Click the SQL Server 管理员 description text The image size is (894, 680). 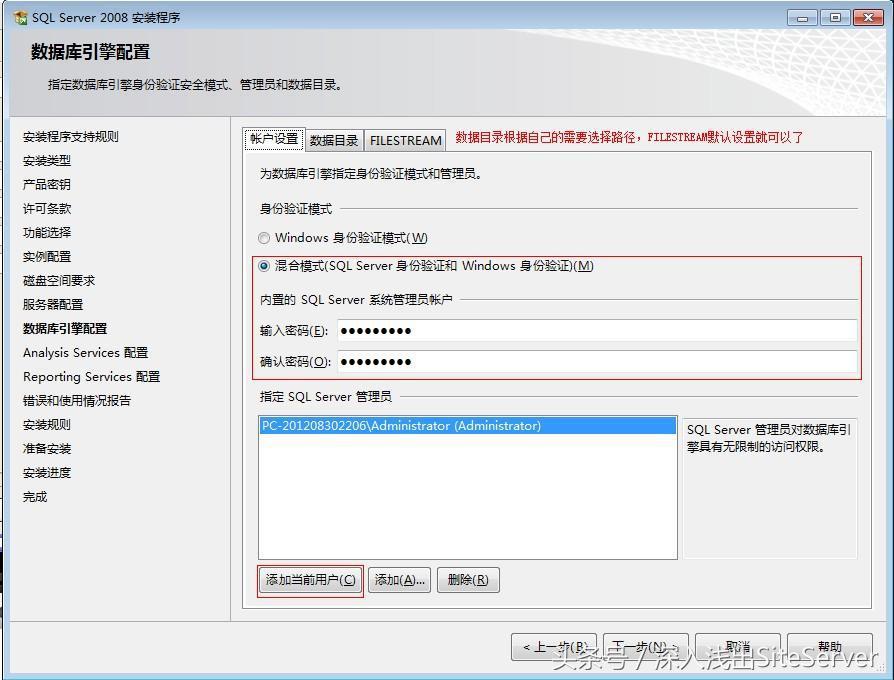(769, 438)
